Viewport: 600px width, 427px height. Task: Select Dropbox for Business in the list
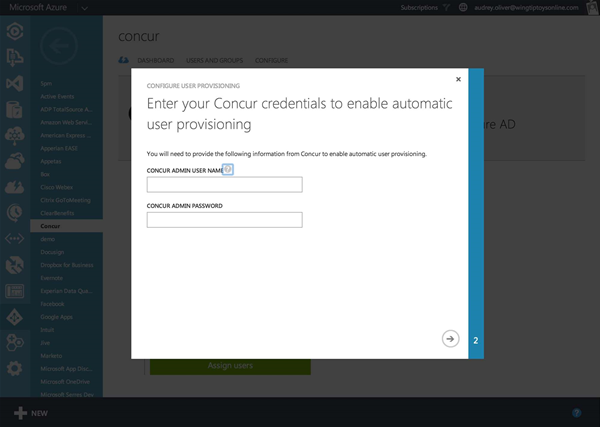coord(67,265)
